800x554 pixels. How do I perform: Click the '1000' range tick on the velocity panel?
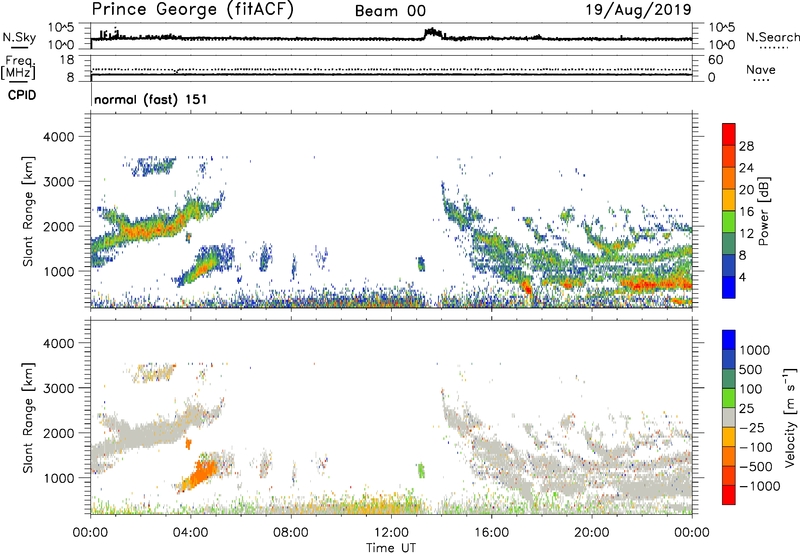tap(59, 478)
